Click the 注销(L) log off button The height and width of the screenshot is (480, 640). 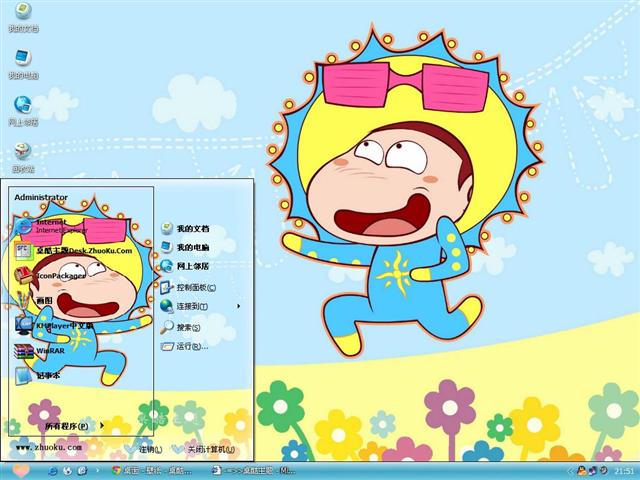[x=144, y=449]
